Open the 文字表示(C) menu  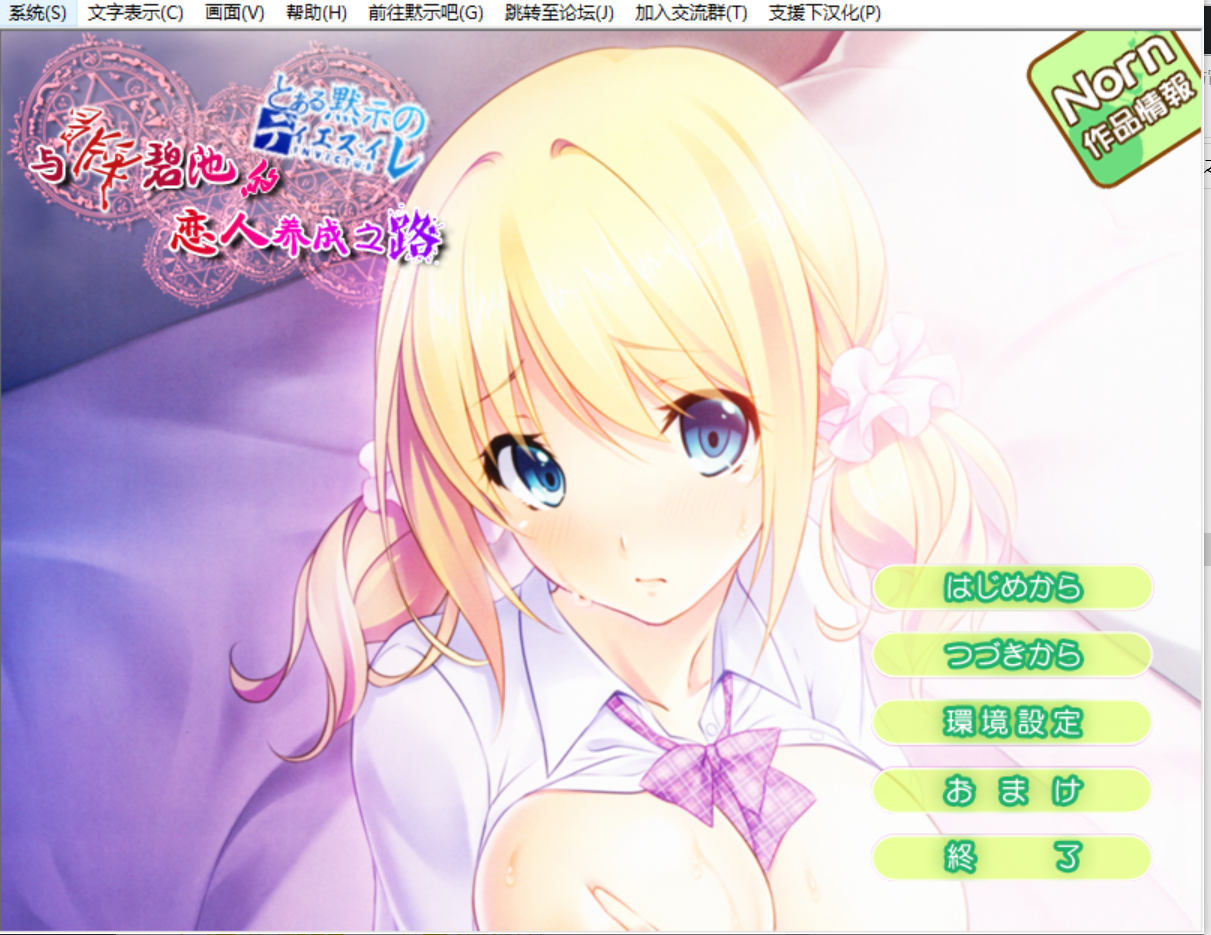point(135,13)
